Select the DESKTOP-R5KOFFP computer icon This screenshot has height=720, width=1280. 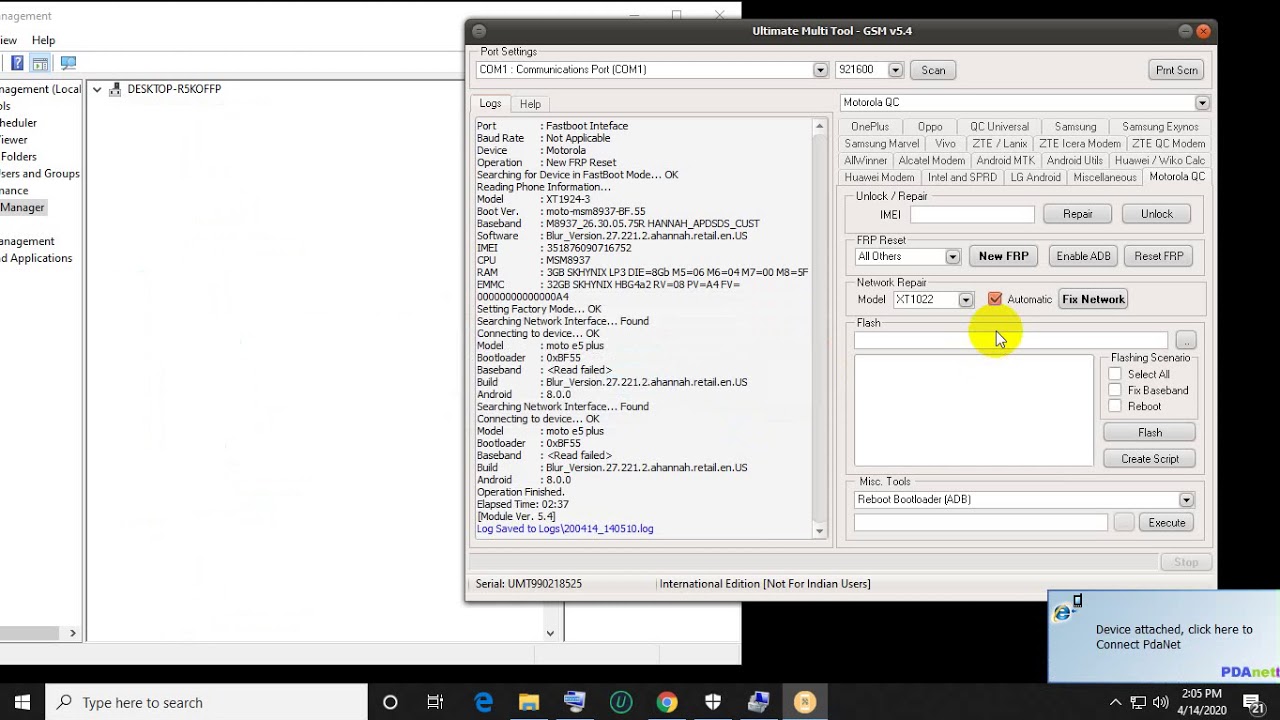coord(116,89)
